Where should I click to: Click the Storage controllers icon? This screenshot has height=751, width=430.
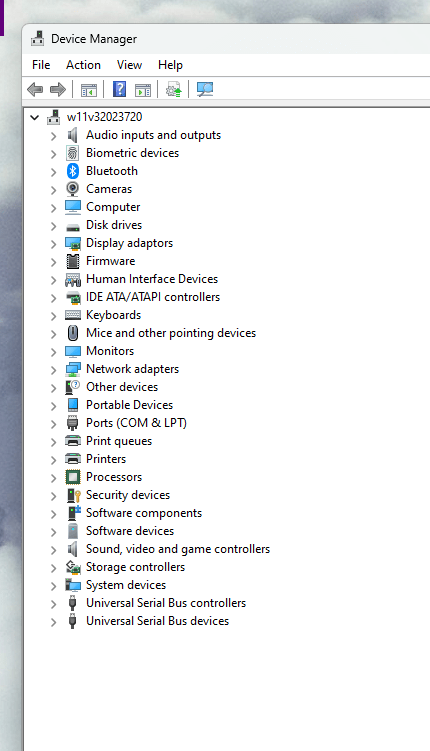[73, 567]
